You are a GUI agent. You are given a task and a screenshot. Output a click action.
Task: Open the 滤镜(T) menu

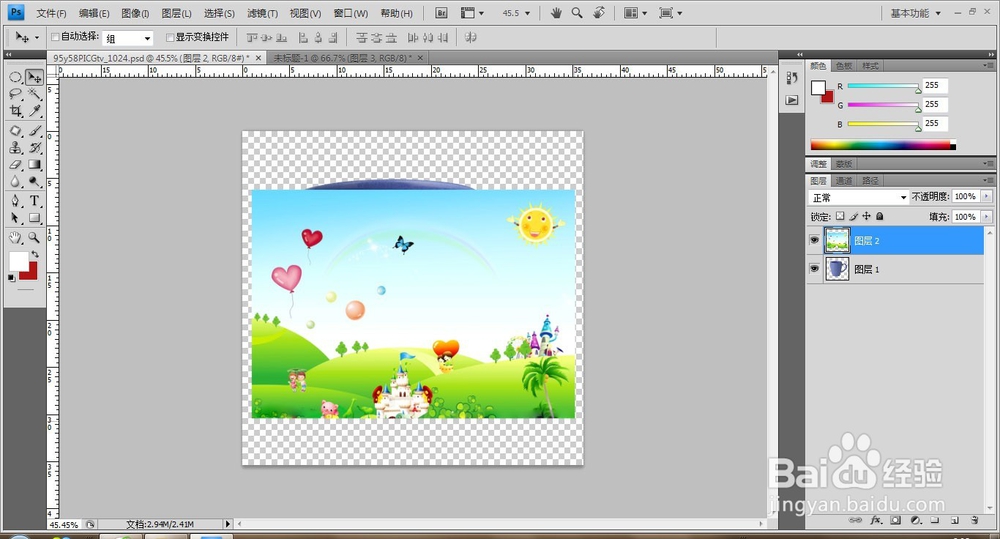pyautogui.click(x=262, y=13)
